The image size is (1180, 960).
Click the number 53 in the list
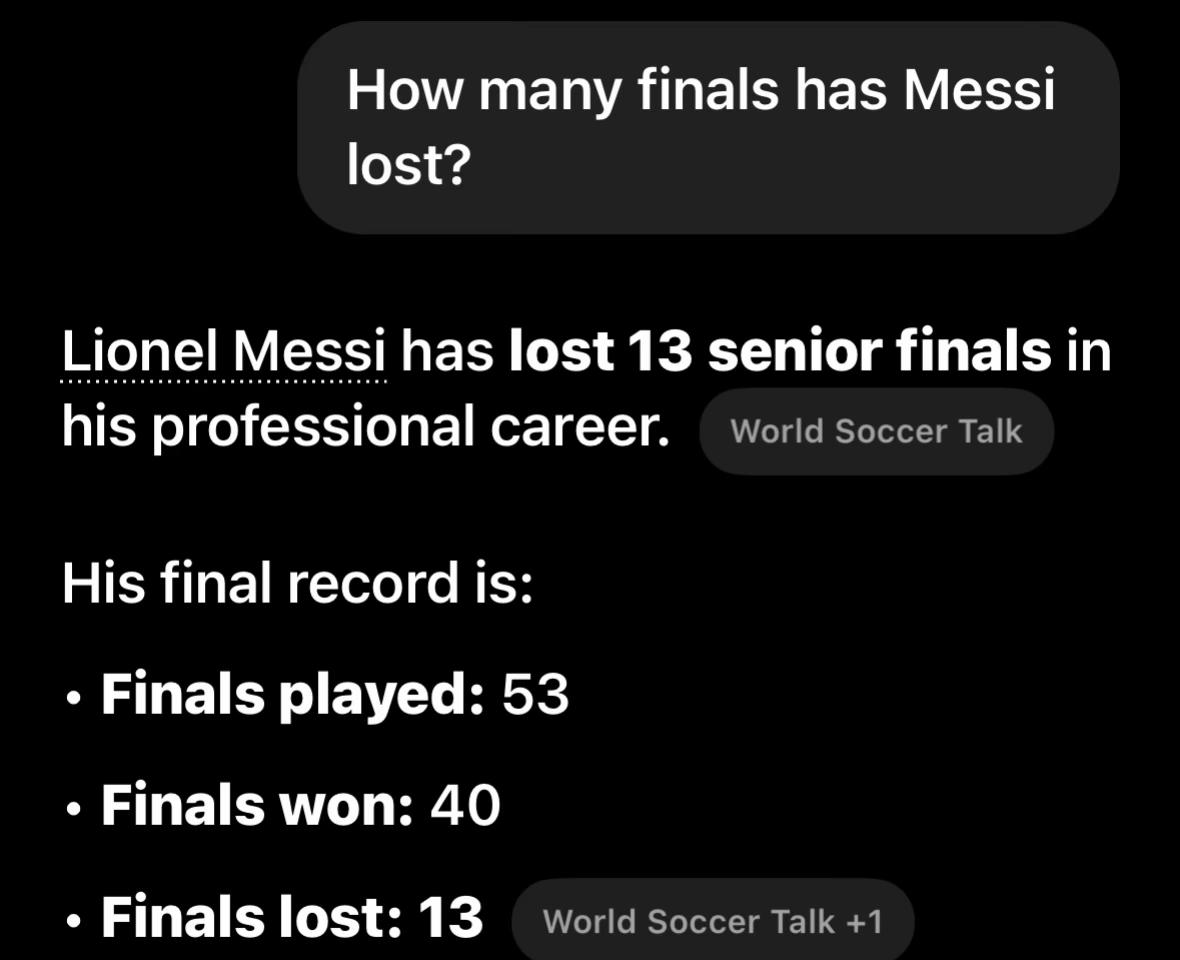[x=535, y=694]
